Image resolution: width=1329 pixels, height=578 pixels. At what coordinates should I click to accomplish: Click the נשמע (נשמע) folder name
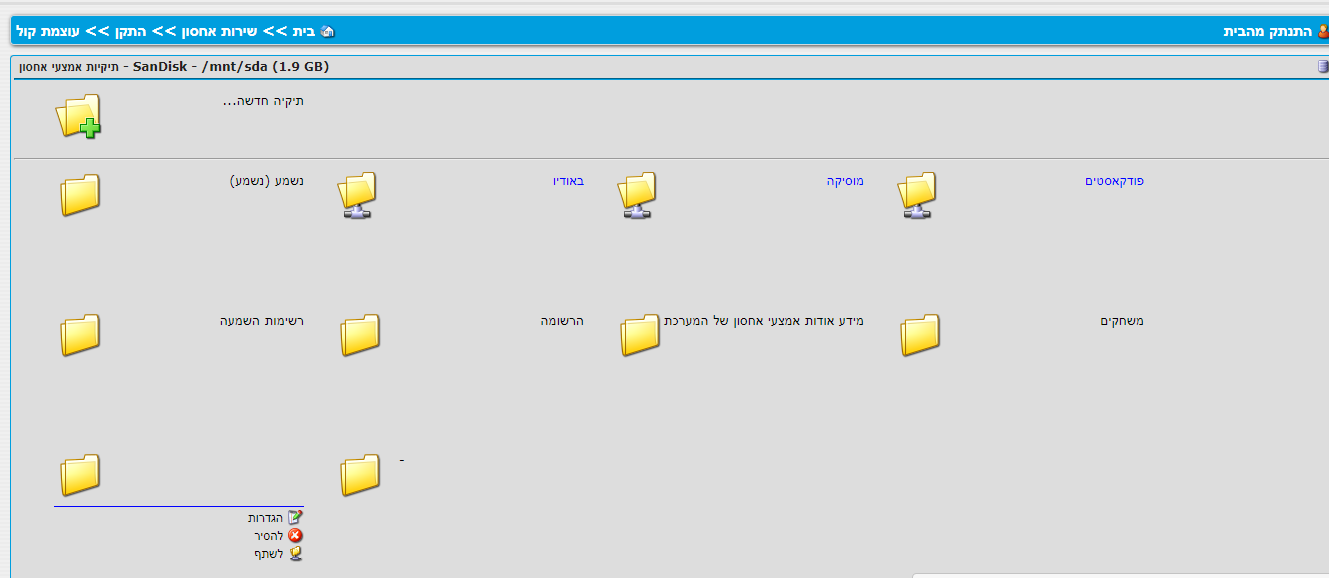pos(266,181)
